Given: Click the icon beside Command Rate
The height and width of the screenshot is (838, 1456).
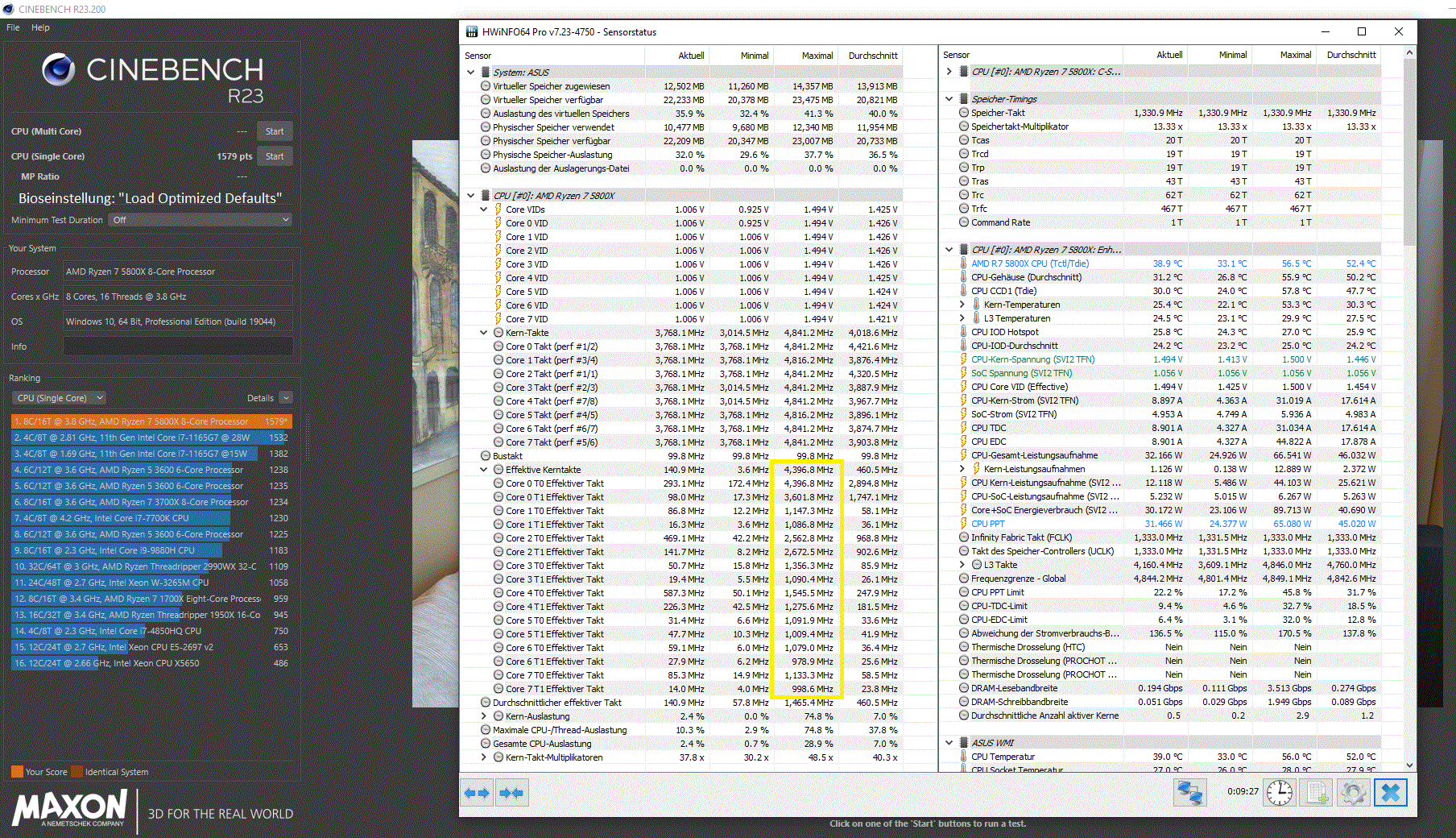Looking at the screenshot, I should pyautogui.click(x=964, y=222).
